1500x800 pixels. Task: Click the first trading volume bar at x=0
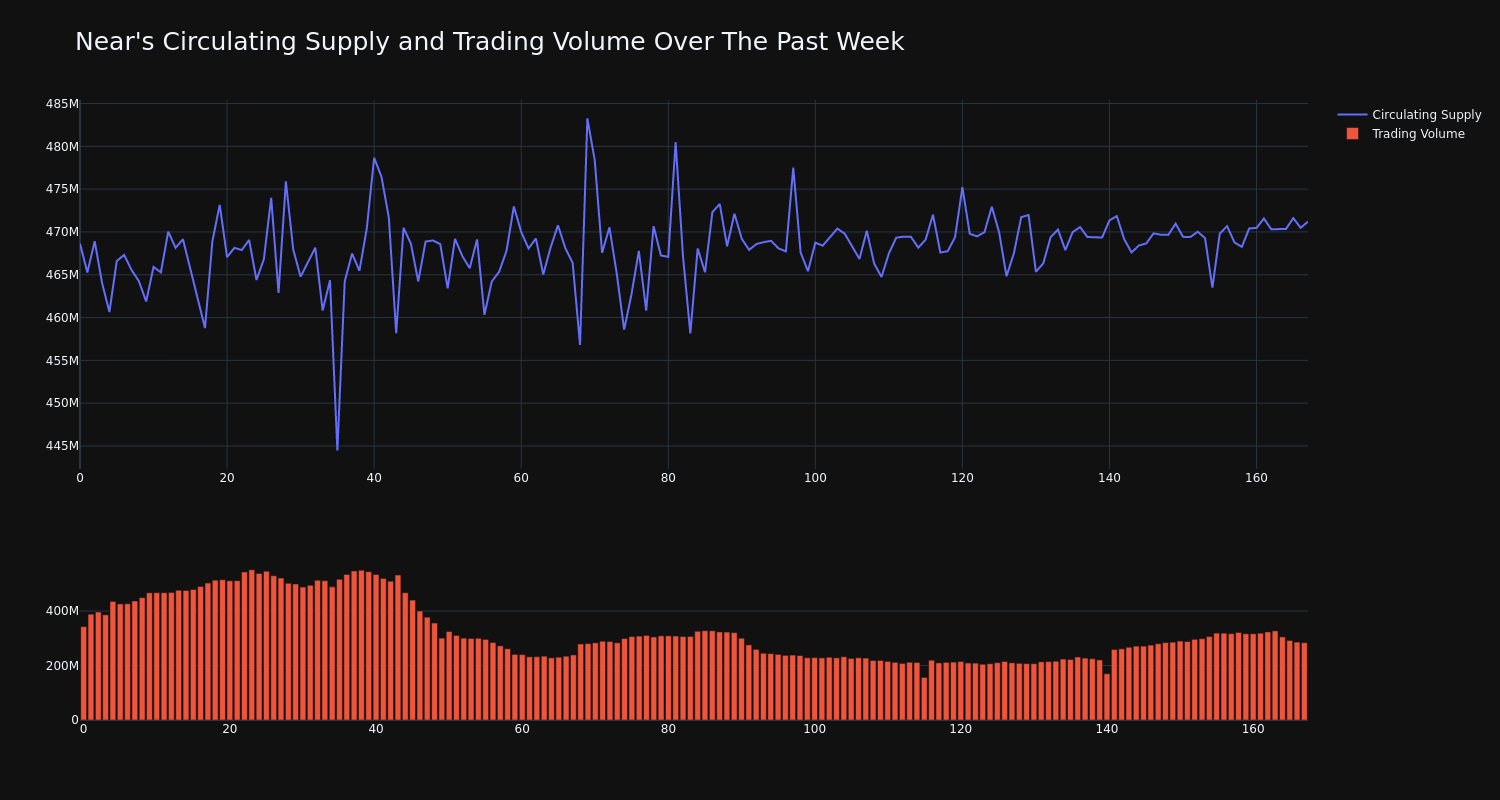point(83,673)
